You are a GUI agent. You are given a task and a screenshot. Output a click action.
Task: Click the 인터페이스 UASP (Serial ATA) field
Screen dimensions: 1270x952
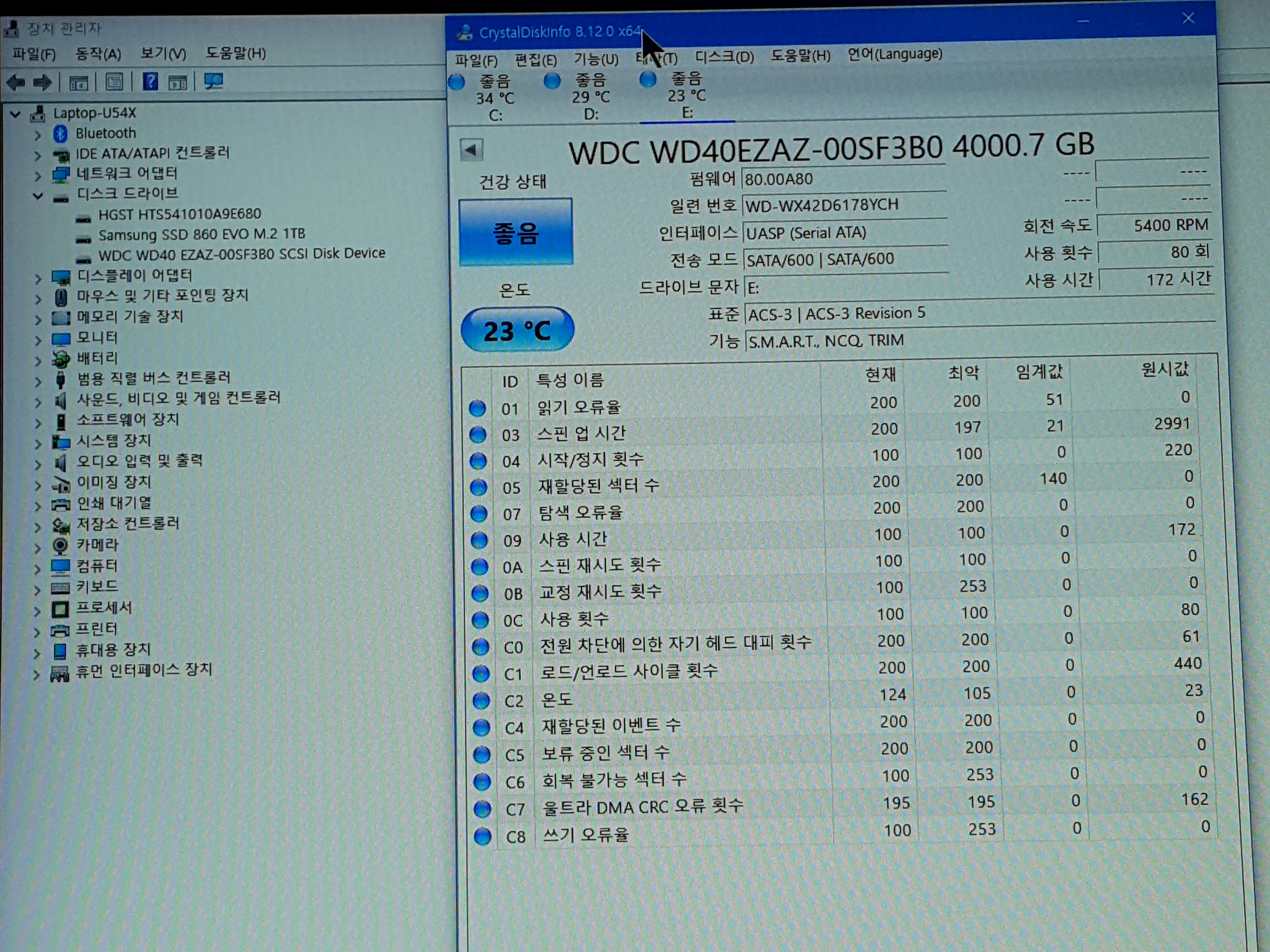click(x=845, y=233)
